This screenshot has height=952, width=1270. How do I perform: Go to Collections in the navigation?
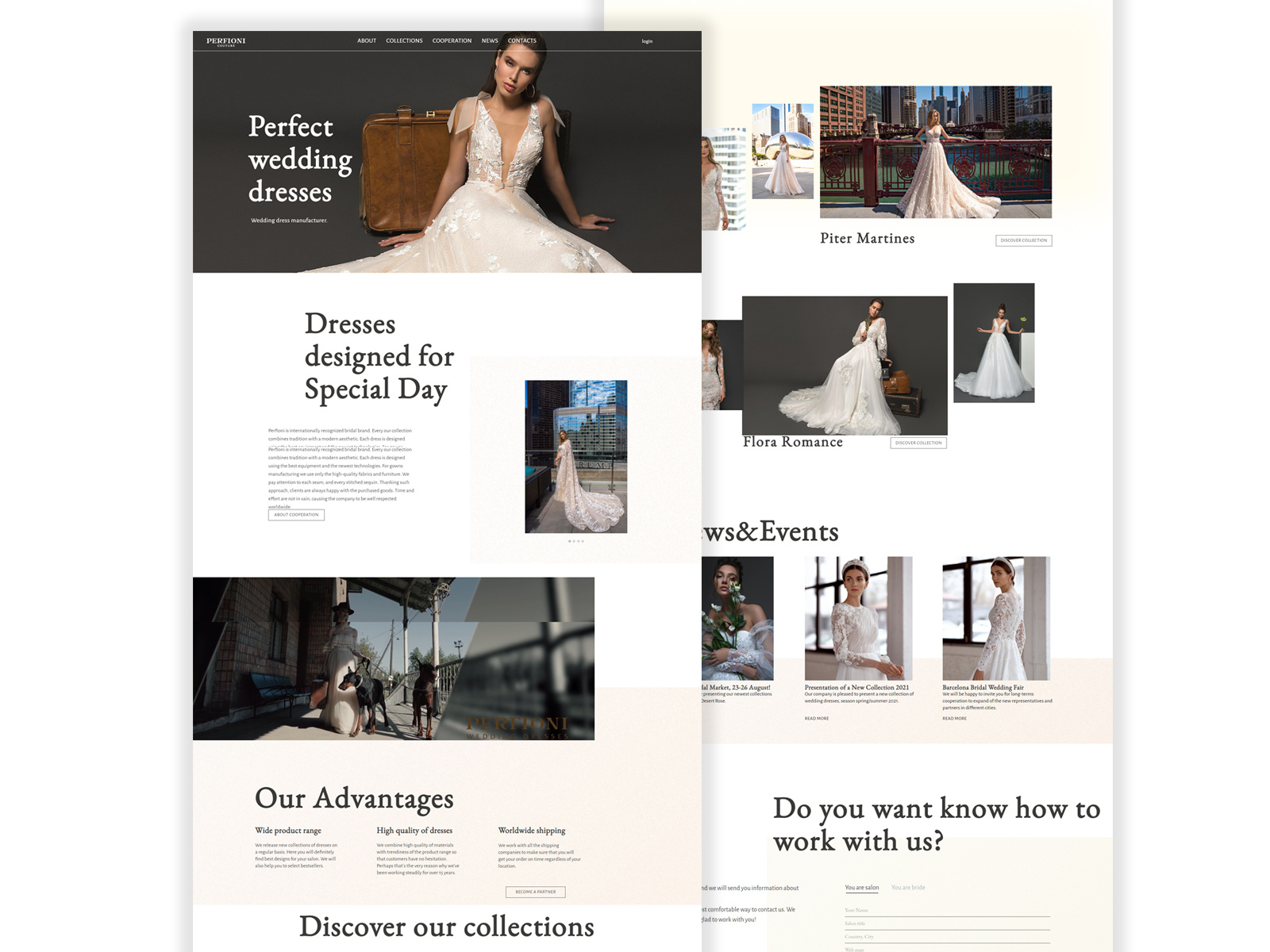(404, 40)
